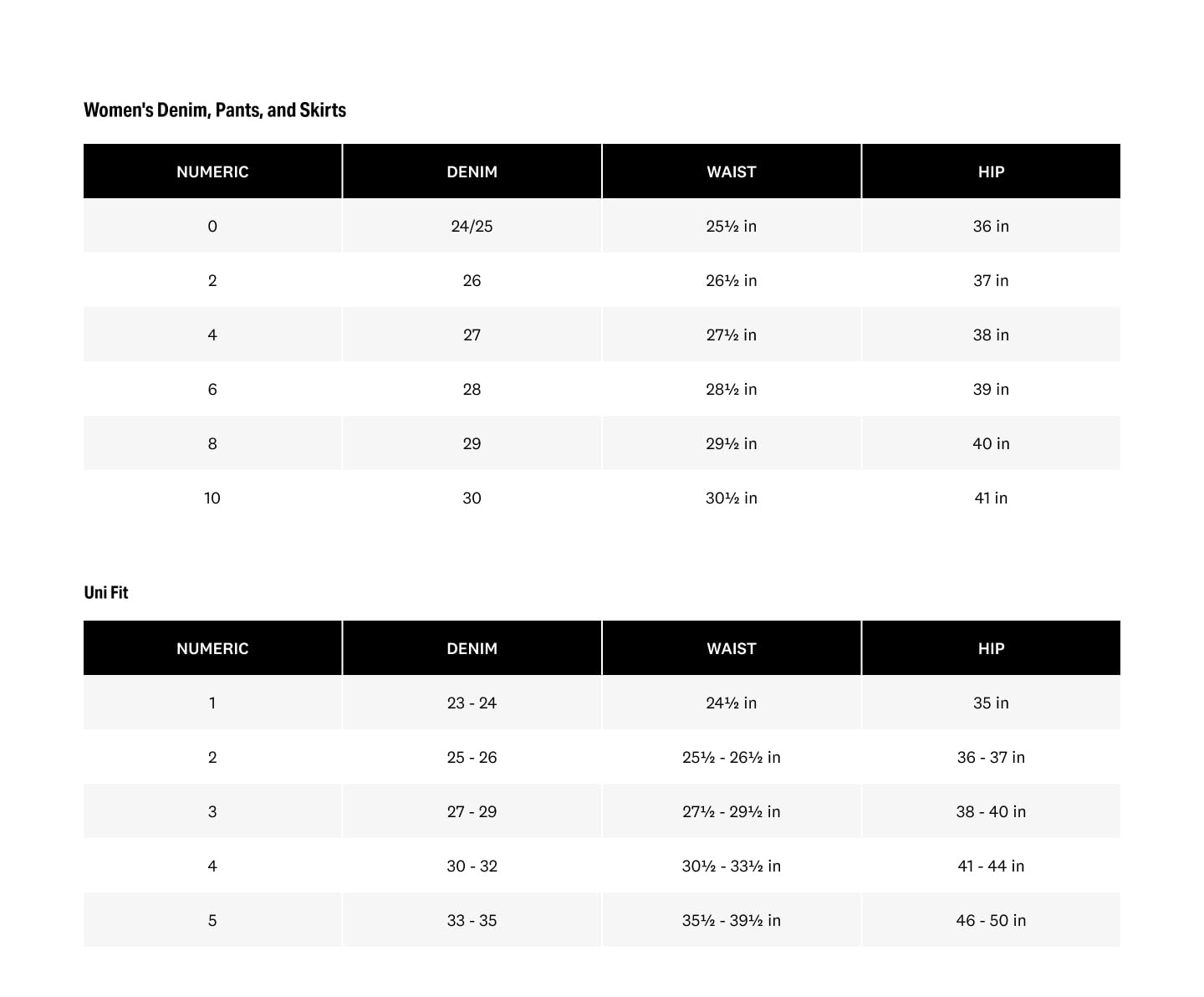Select the 25½ - 26½ in waist range

[x=731, y=757]
